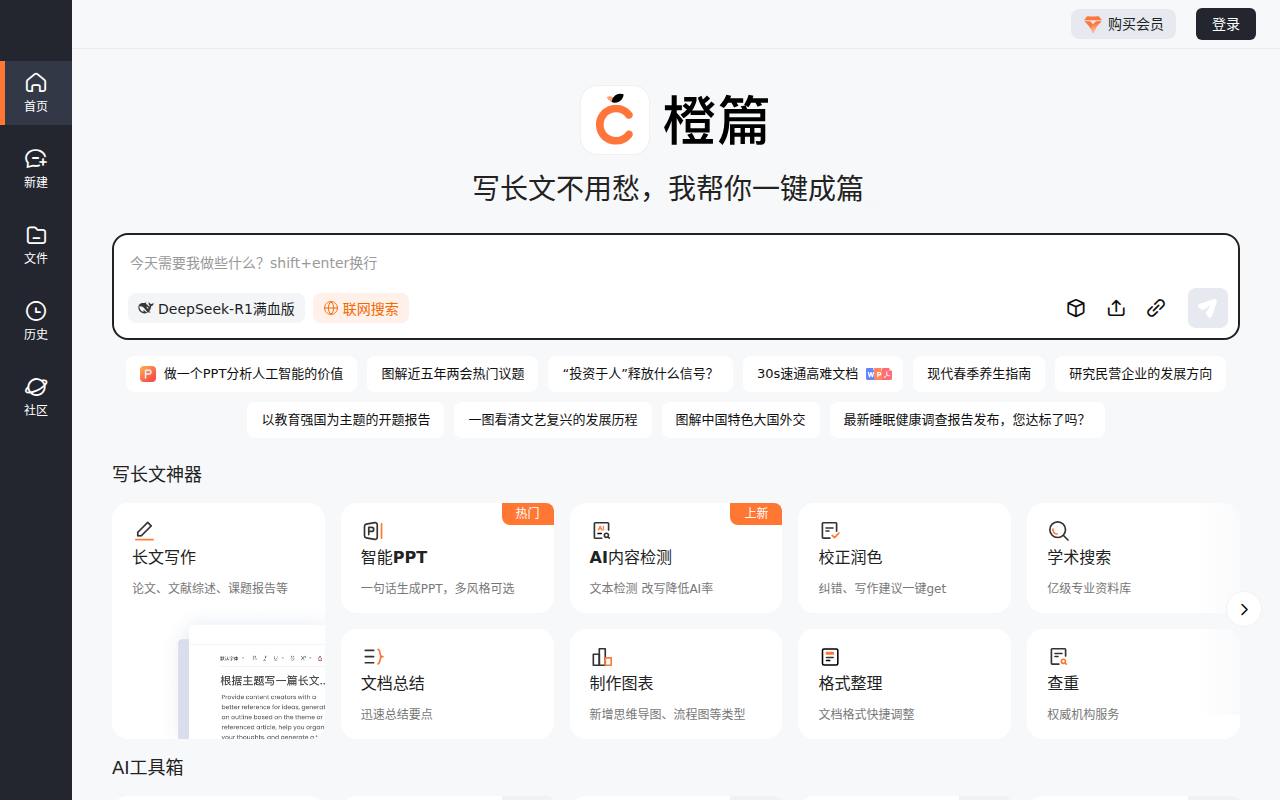Screen dimensions: 1280x800
Task: Open the DeepSeek-R1满血版 model selector
Action: (216, 308)
